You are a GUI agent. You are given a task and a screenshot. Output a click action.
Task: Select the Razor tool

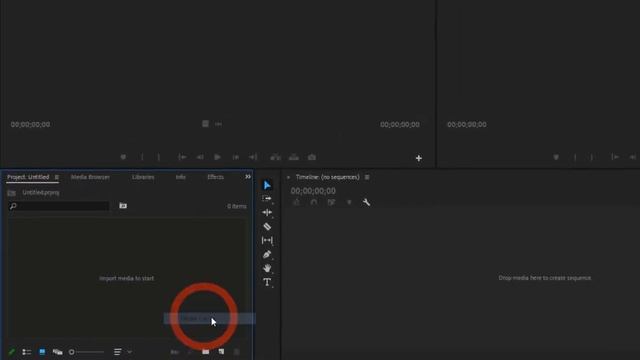pyautogui.click(x=267, y=227)
